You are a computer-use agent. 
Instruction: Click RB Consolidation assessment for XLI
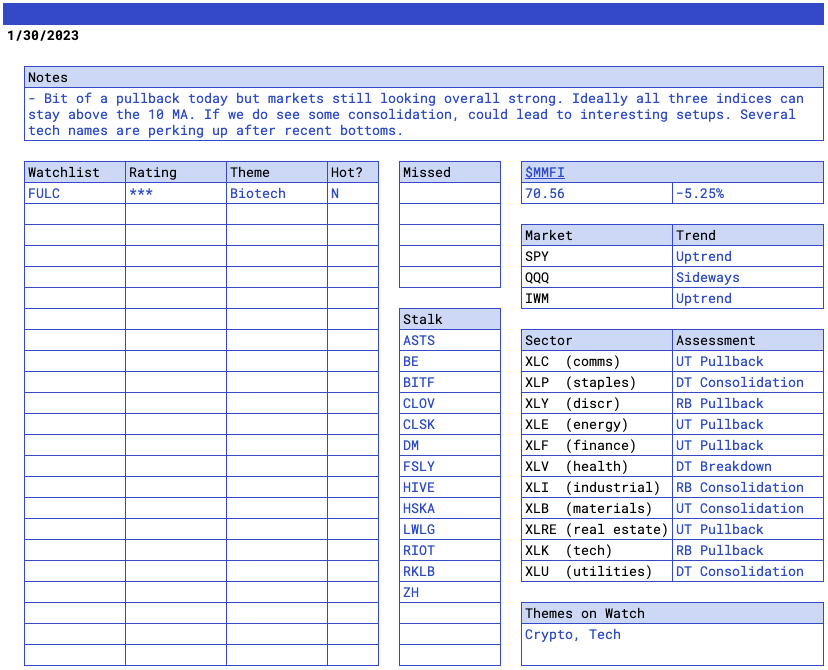[748, 487]
